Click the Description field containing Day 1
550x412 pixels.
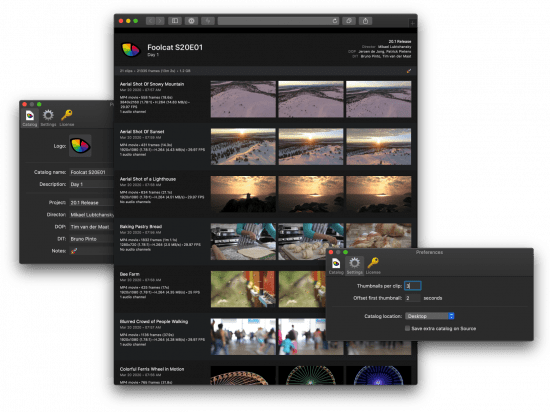92,184
